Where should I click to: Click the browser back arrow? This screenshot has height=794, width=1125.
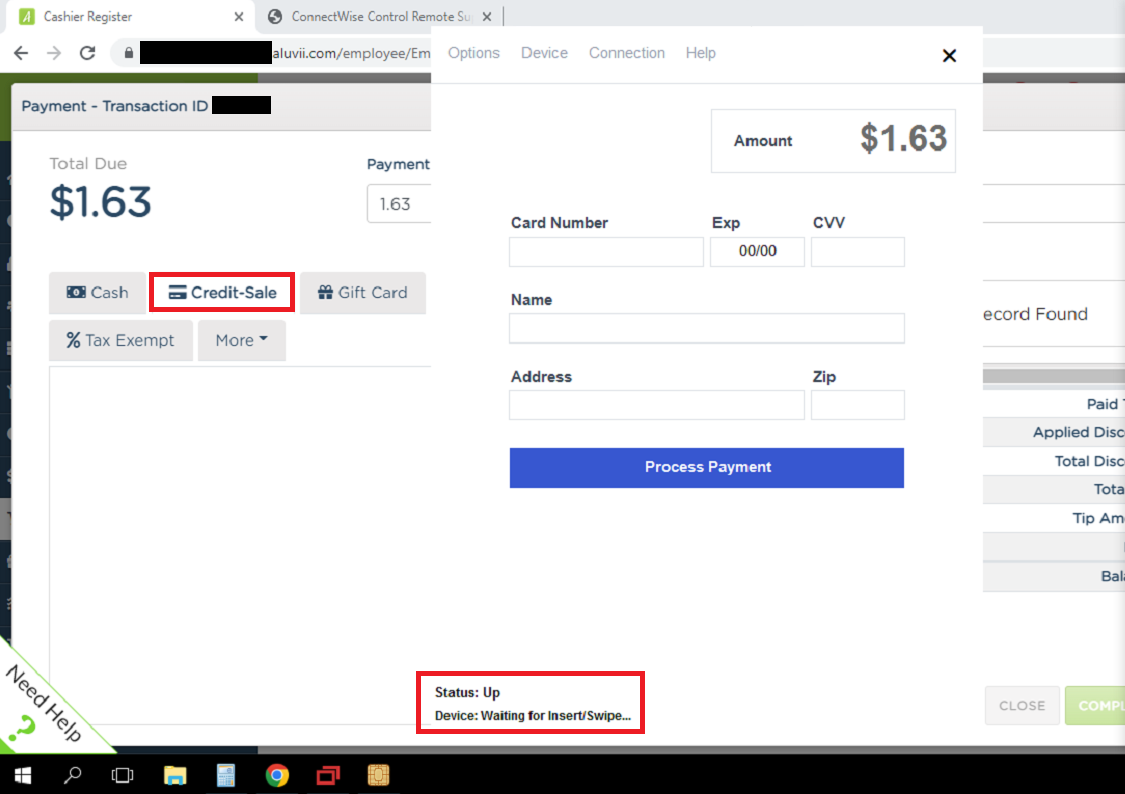click(x=21, y=53)
